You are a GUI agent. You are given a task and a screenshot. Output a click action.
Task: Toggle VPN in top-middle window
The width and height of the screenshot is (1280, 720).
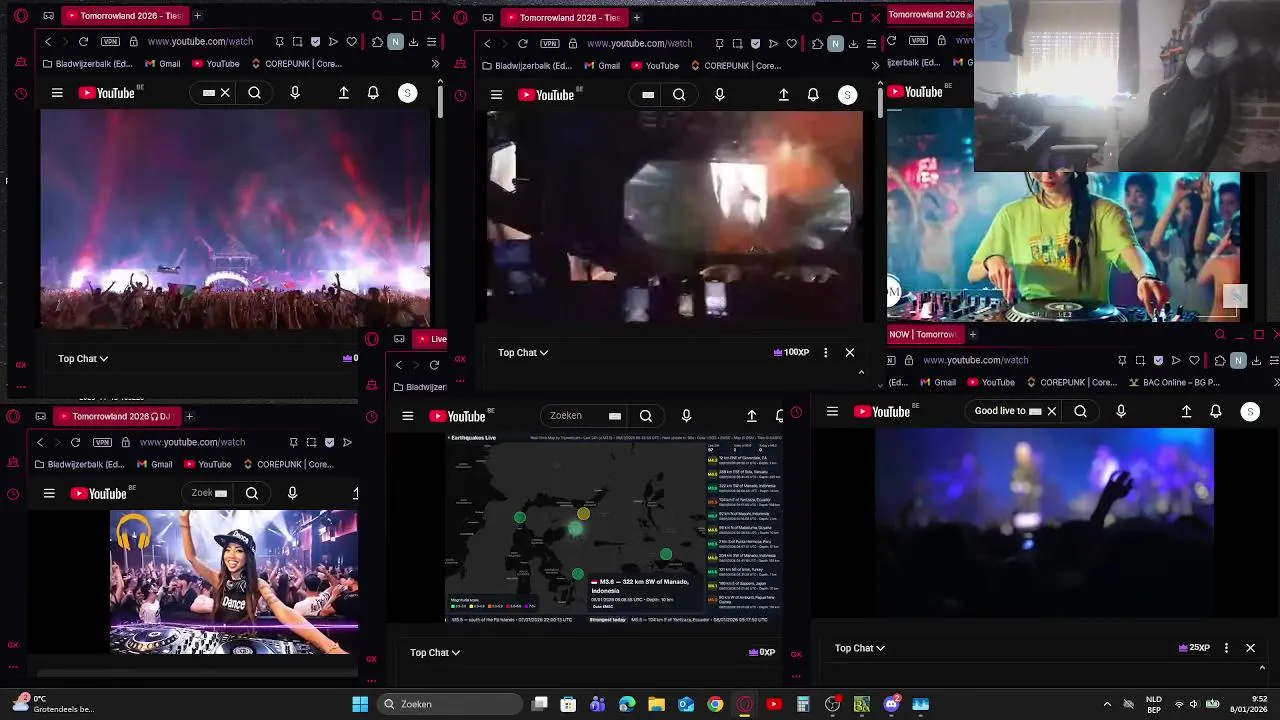tap(550, 44)
